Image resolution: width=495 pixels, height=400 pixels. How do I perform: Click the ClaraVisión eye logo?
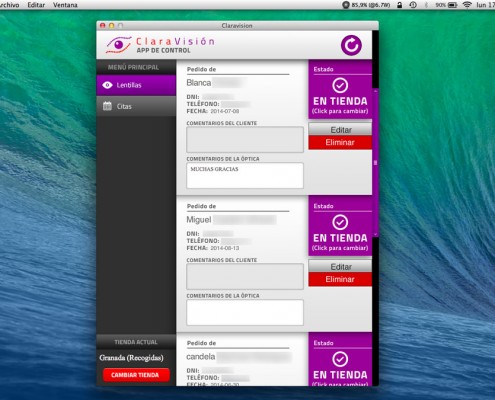click(x=119, y=45)
